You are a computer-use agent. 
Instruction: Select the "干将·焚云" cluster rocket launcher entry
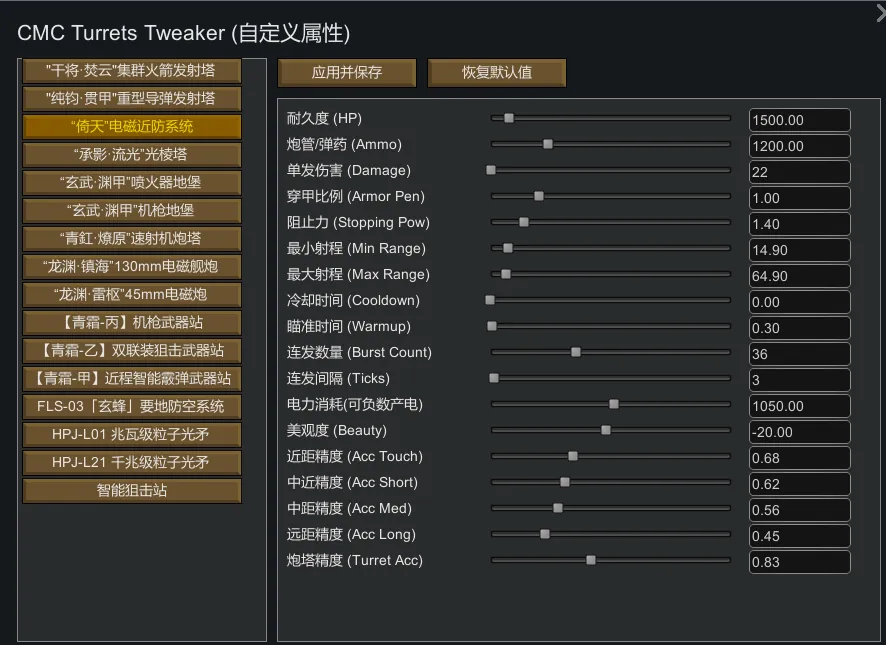pos(131,71)
